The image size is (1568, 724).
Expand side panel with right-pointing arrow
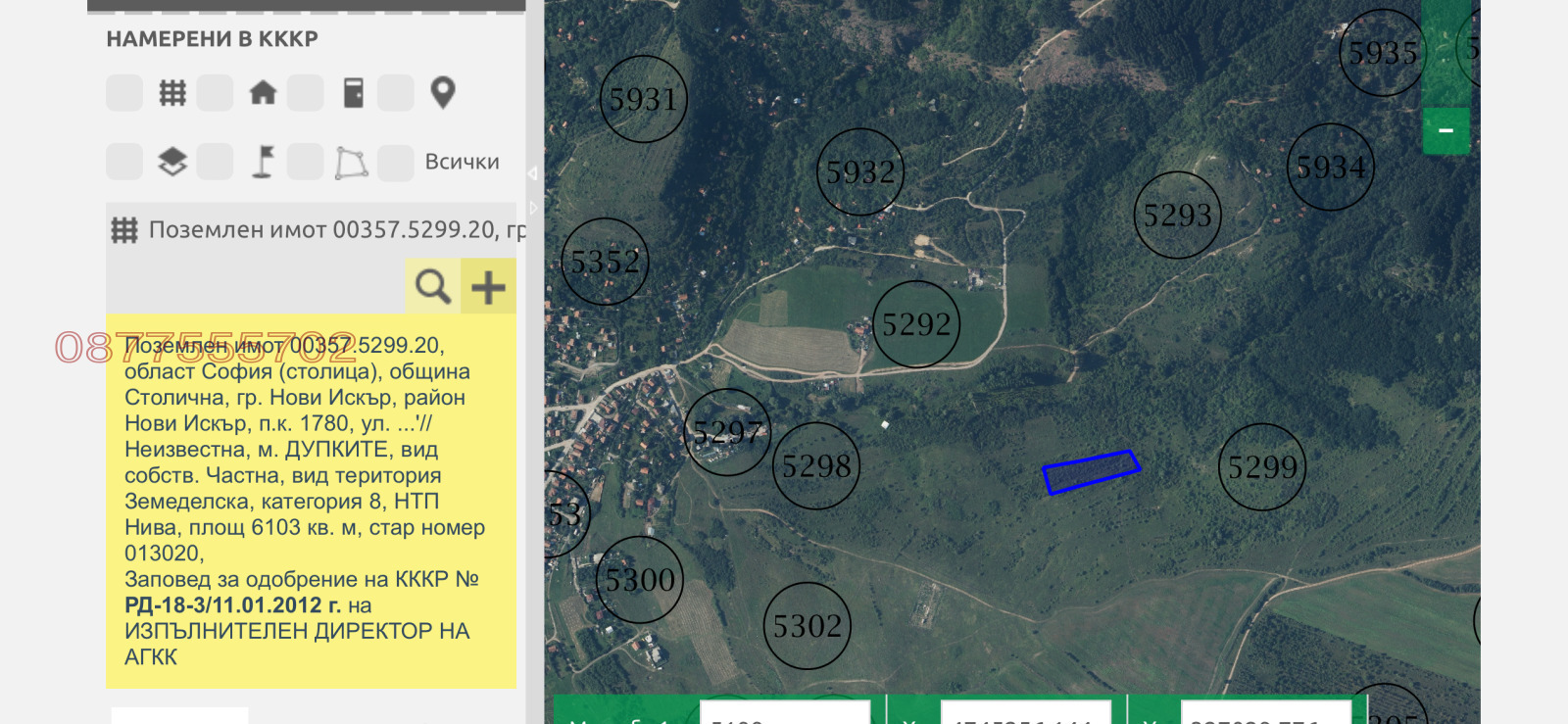533,208
